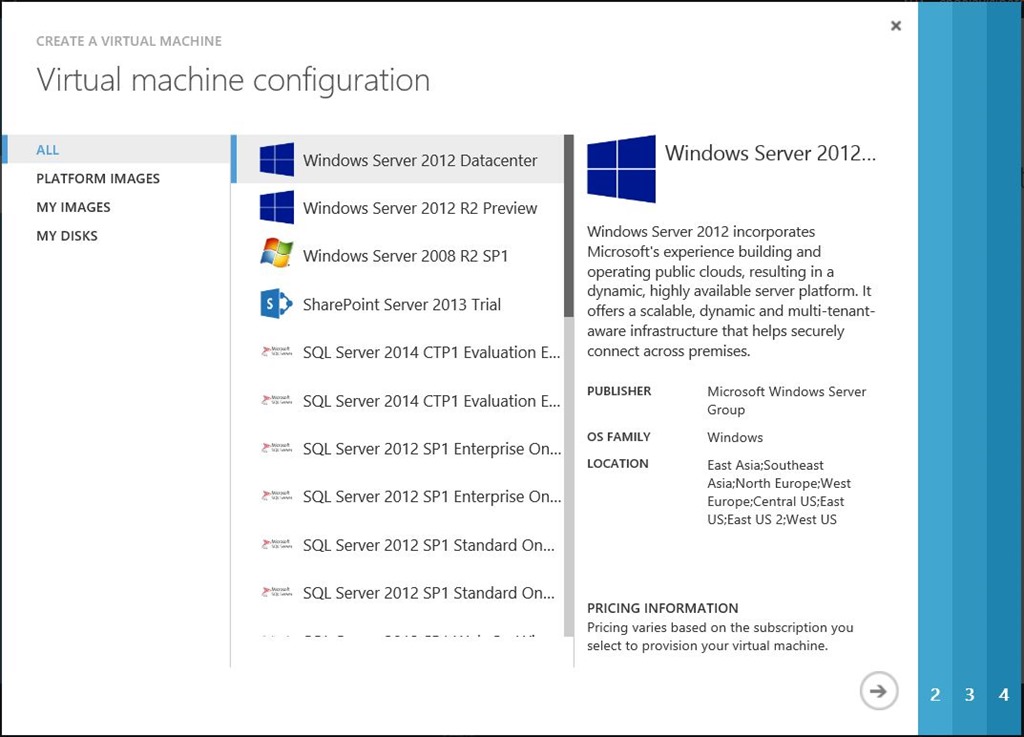Click the second SQL Server 2014 CTP1 icon
1024x737 pixels.
click(276, 400)
